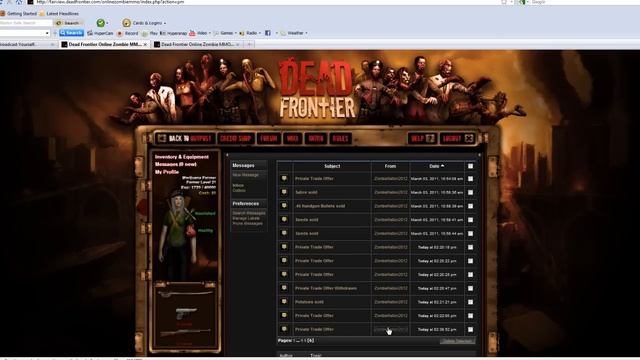Click the rifle weapon in equipment panel
Image resolution: width=640 pixels, height=360 pixels.
[186, 333]
